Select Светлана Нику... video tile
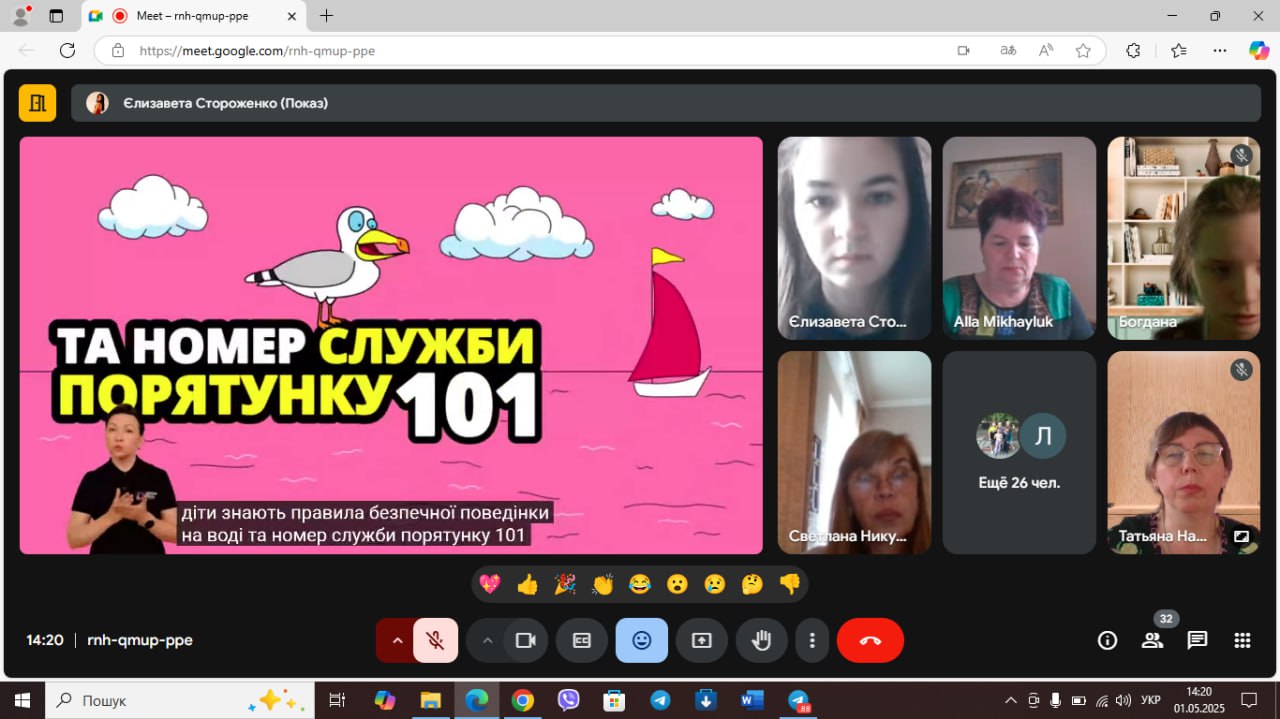 click(854, 452)
